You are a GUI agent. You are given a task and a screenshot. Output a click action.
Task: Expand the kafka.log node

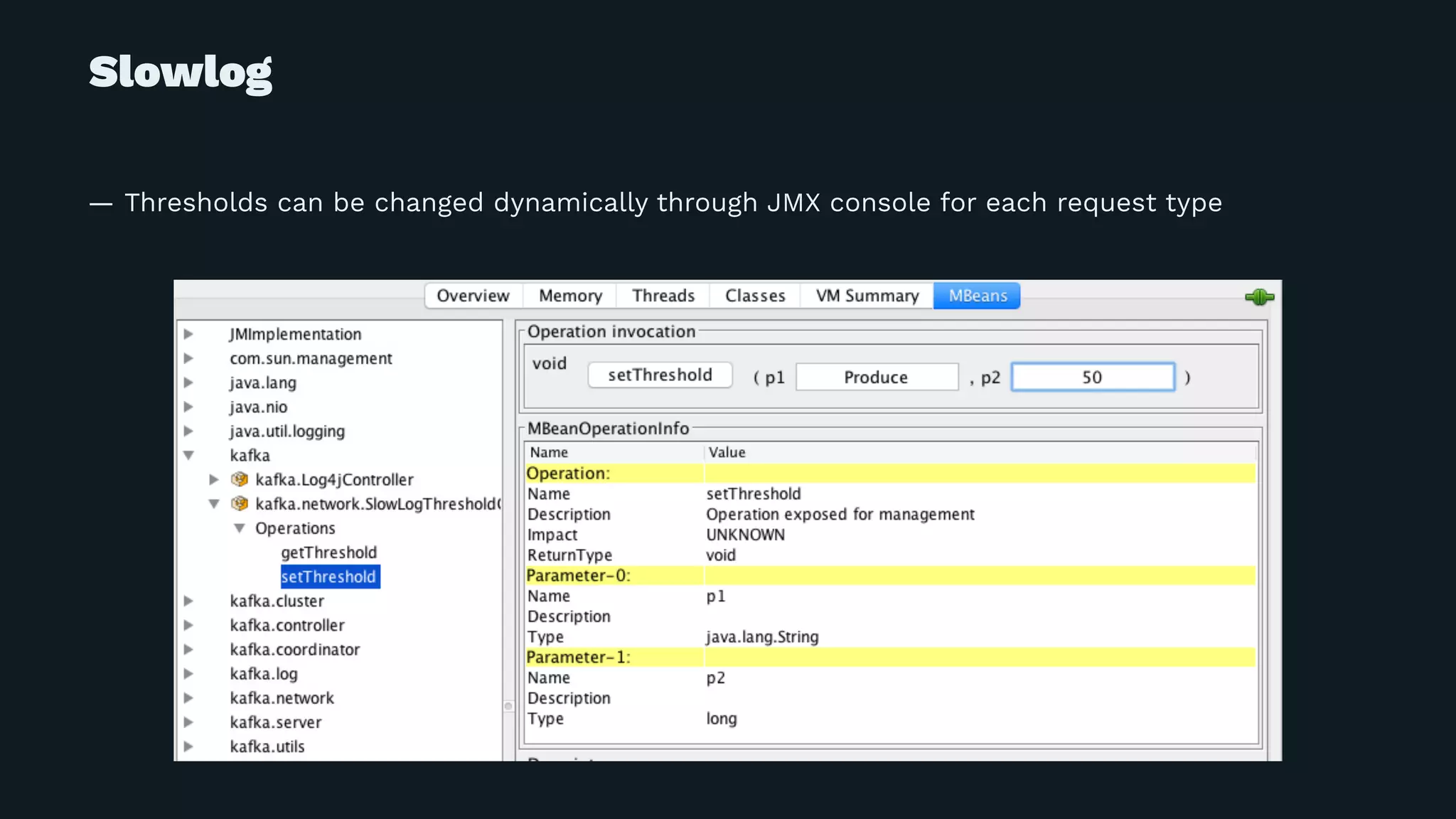[x=188, y=673]
